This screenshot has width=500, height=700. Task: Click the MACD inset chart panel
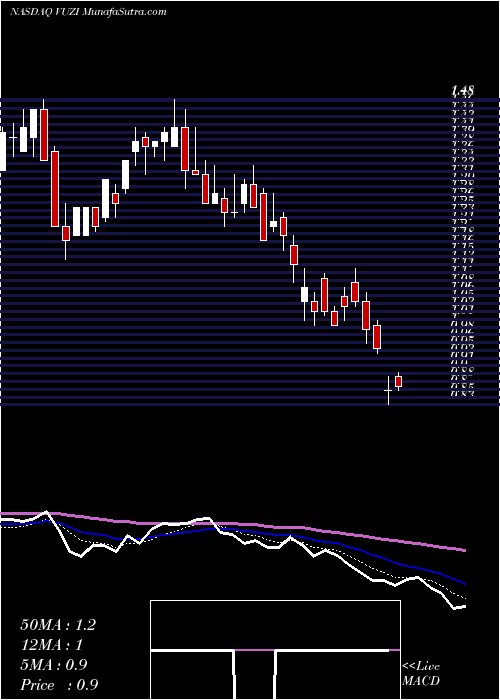pos(275,650)
